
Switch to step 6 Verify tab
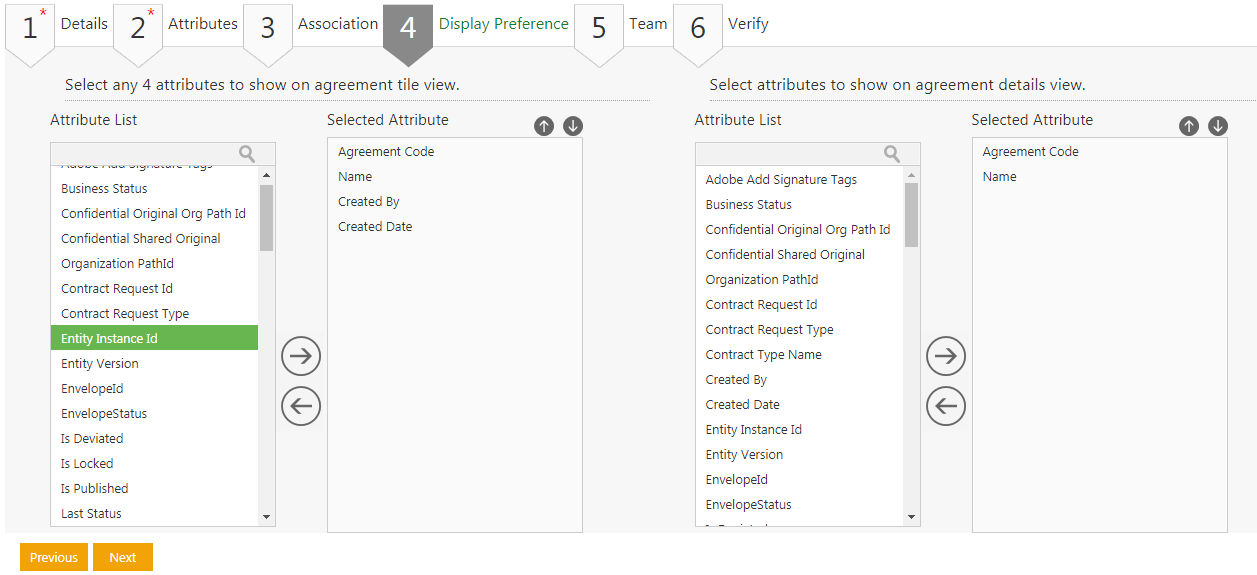[747, 24]
